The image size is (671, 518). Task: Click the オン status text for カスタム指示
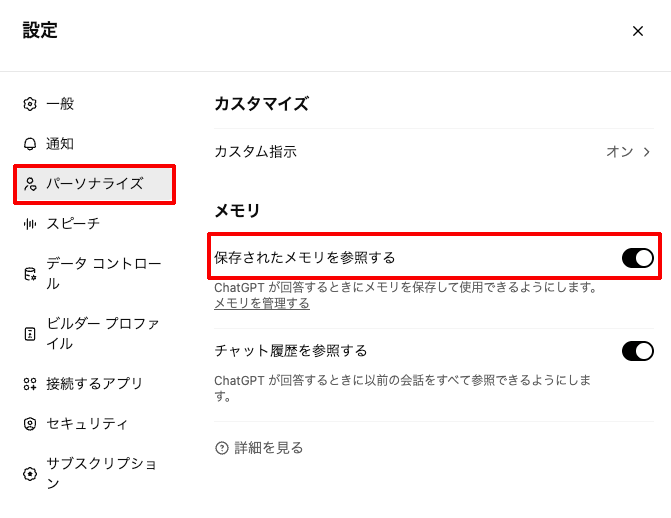point(619,152)
